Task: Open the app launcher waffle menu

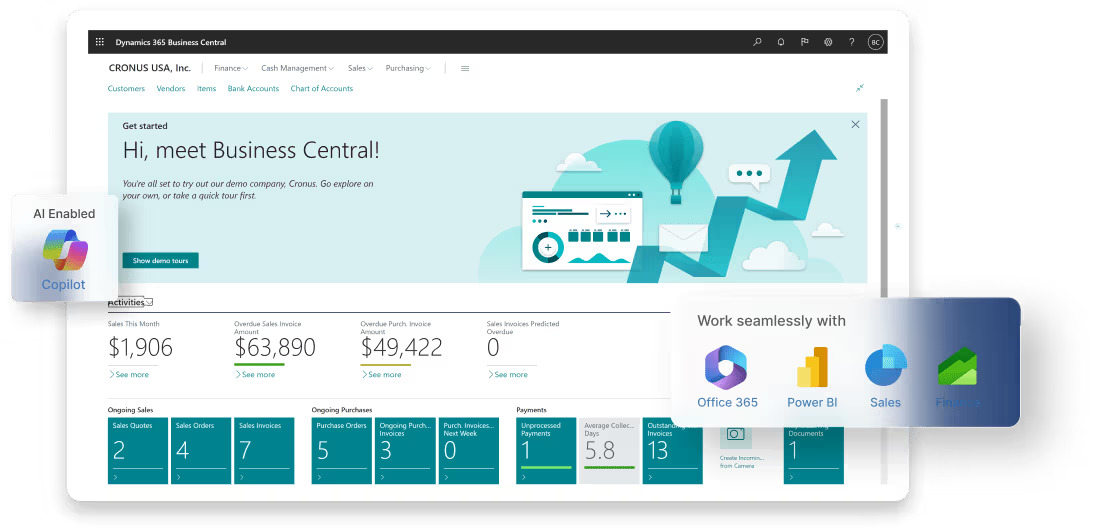Action: coord(100,42)
